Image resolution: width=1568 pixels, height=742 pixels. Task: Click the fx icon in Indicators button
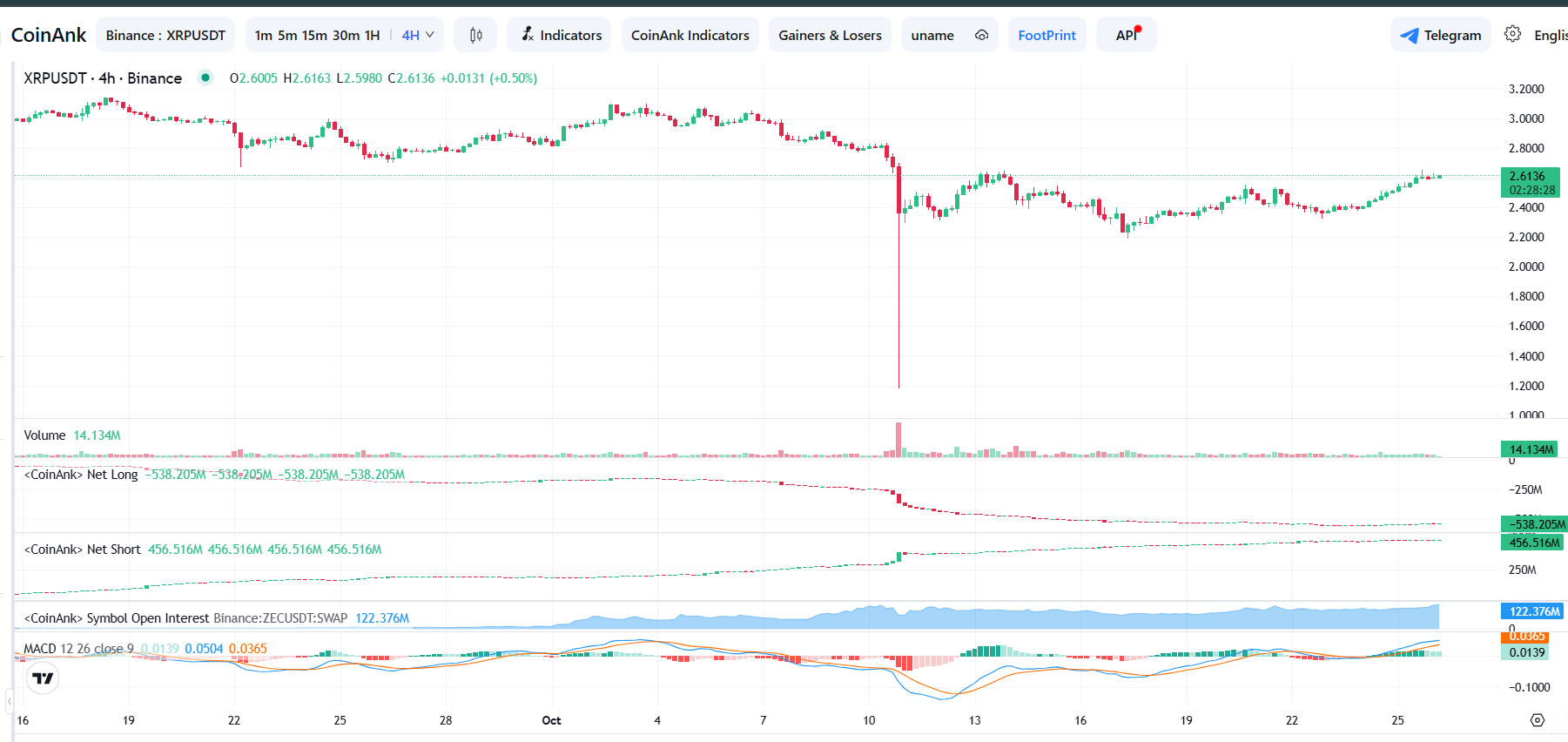(x=528, y=34)
